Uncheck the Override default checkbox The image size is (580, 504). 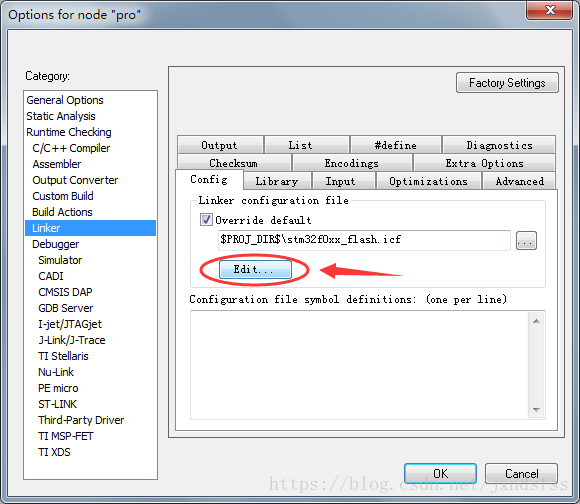coord(206,220)
